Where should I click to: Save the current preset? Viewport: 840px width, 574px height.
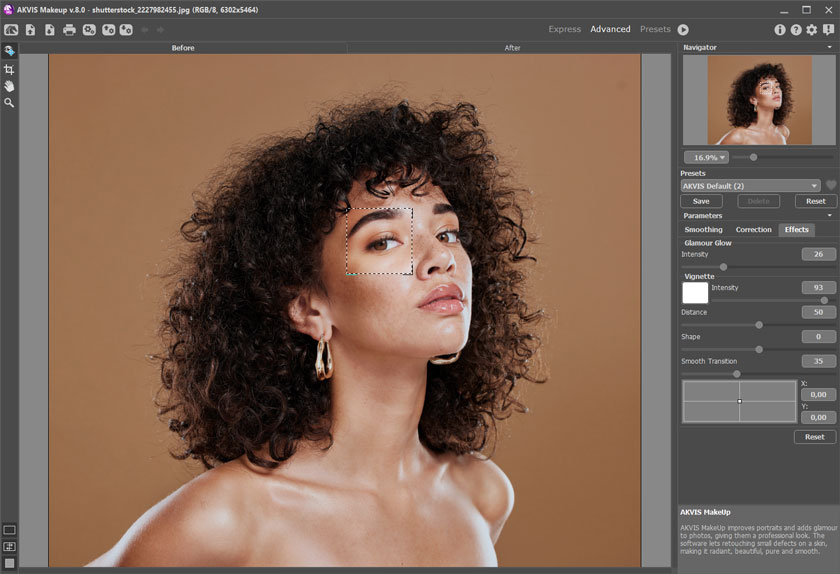click(x=701, y=201)
